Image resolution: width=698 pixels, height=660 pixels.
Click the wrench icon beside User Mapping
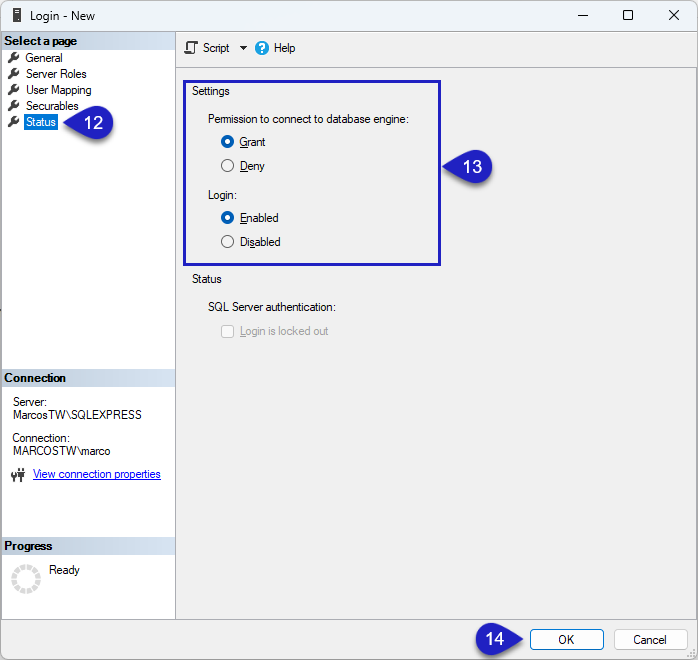click(14, 90)
